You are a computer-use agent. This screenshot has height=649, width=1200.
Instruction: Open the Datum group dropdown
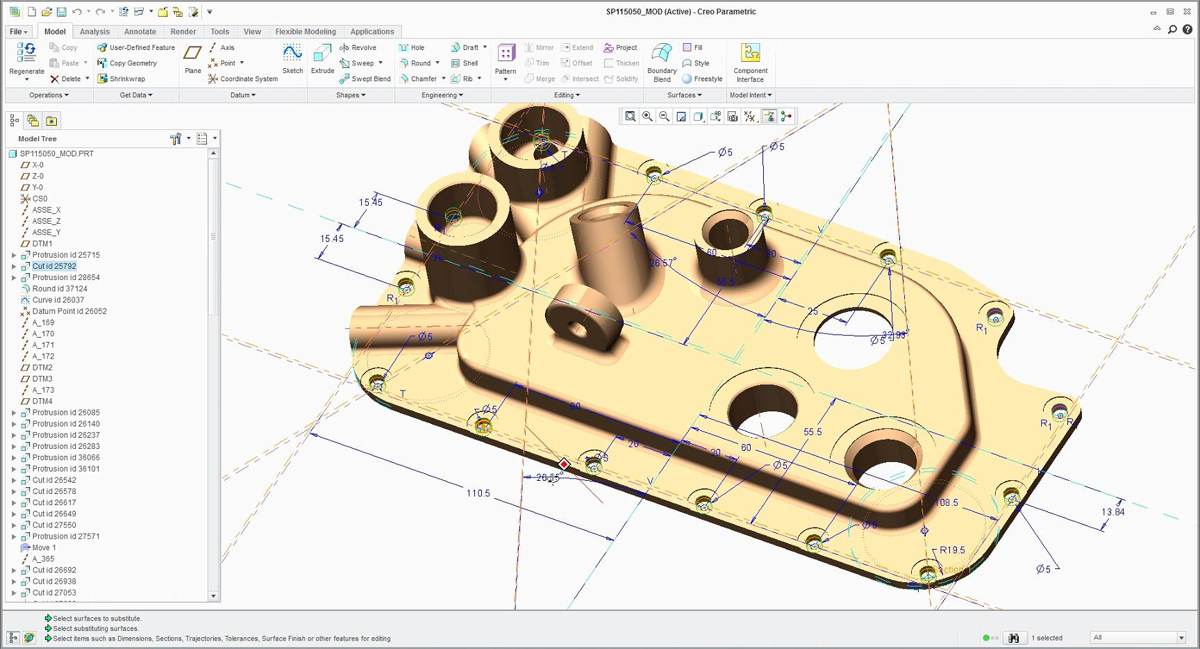(242, 95)
